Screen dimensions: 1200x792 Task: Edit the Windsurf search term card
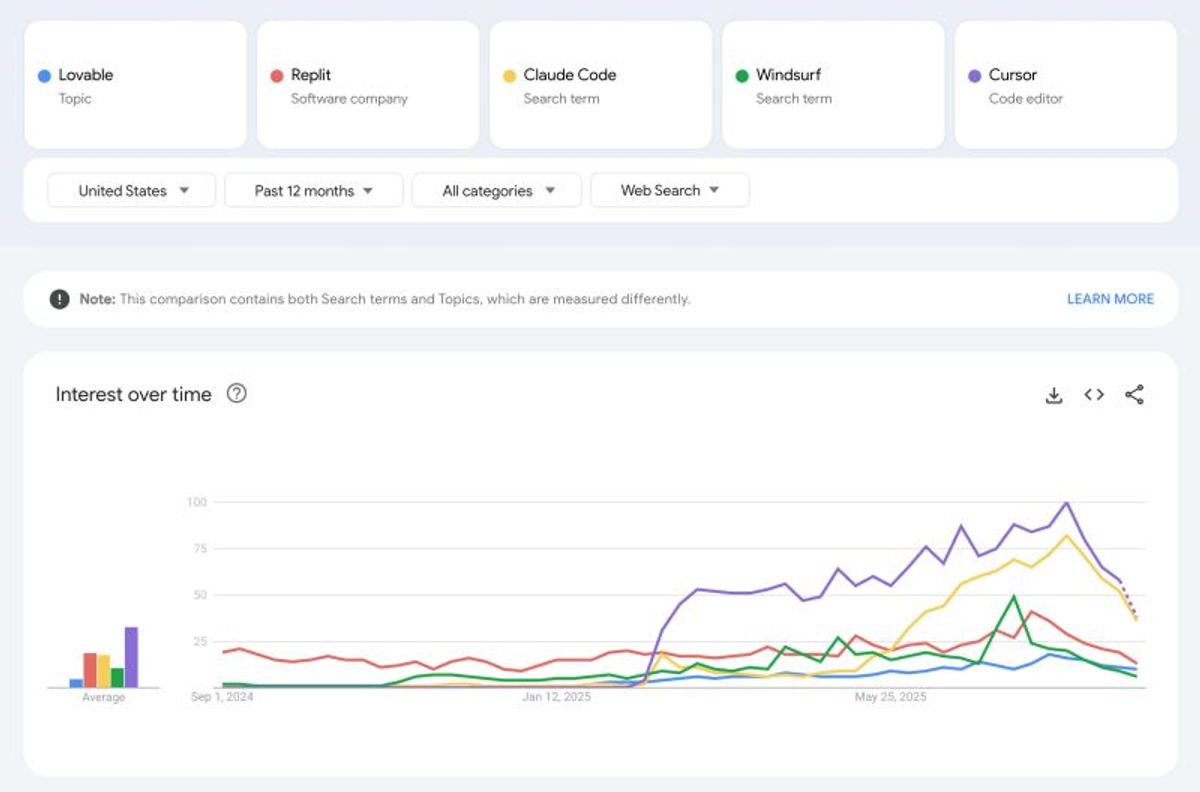833,85
